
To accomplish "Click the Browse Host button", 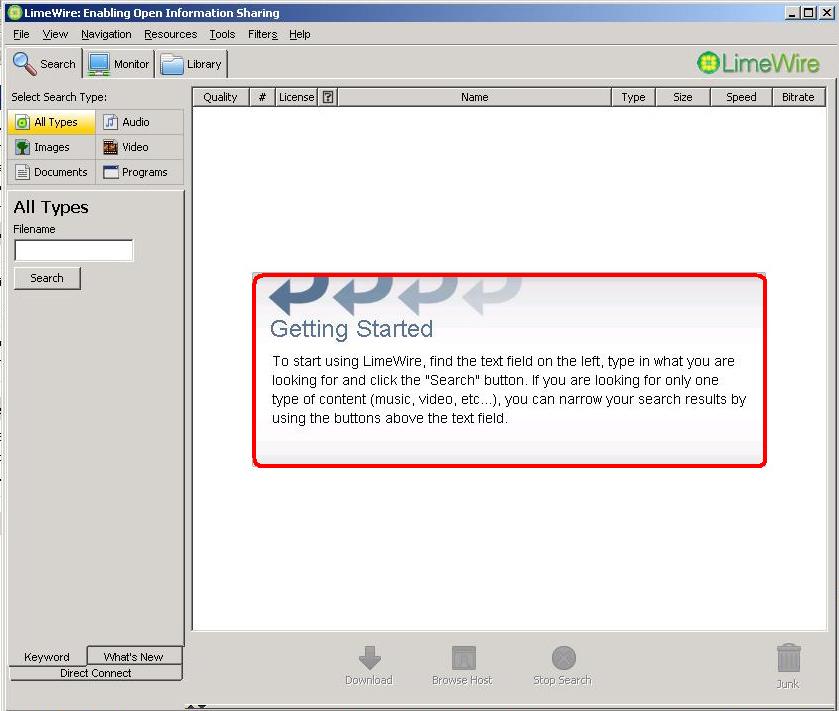I will [462, 666].
